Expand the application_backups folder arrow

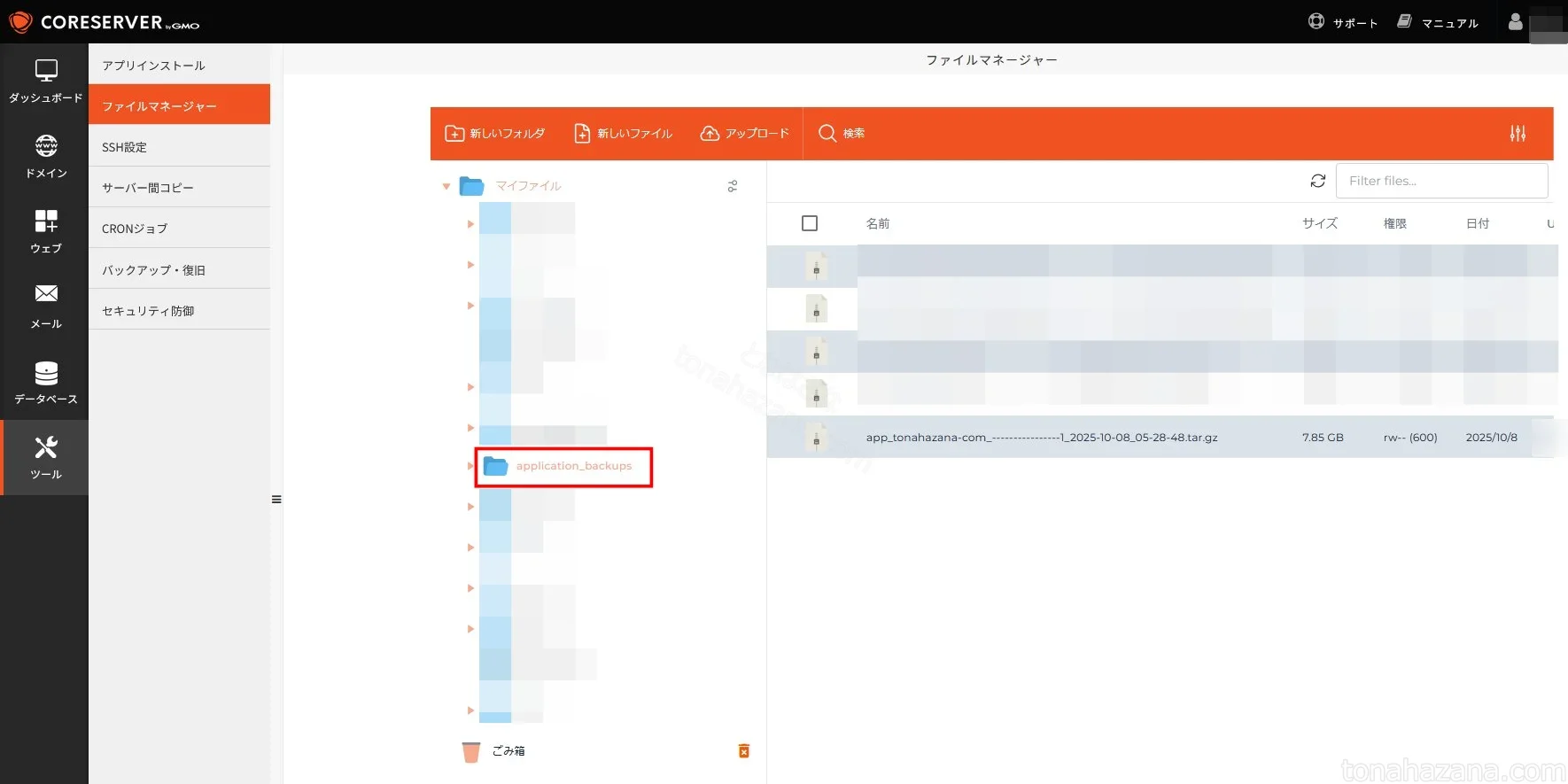tap(470, 466)
